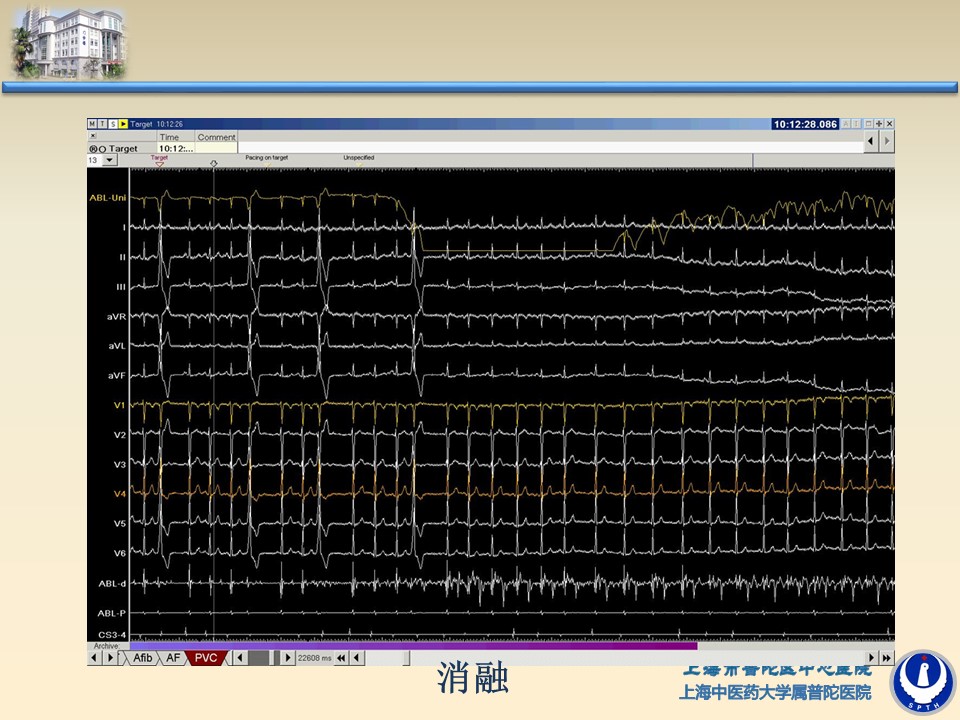Click the S button in the title bar
This screenshot has height=720, width=960.
113,124
